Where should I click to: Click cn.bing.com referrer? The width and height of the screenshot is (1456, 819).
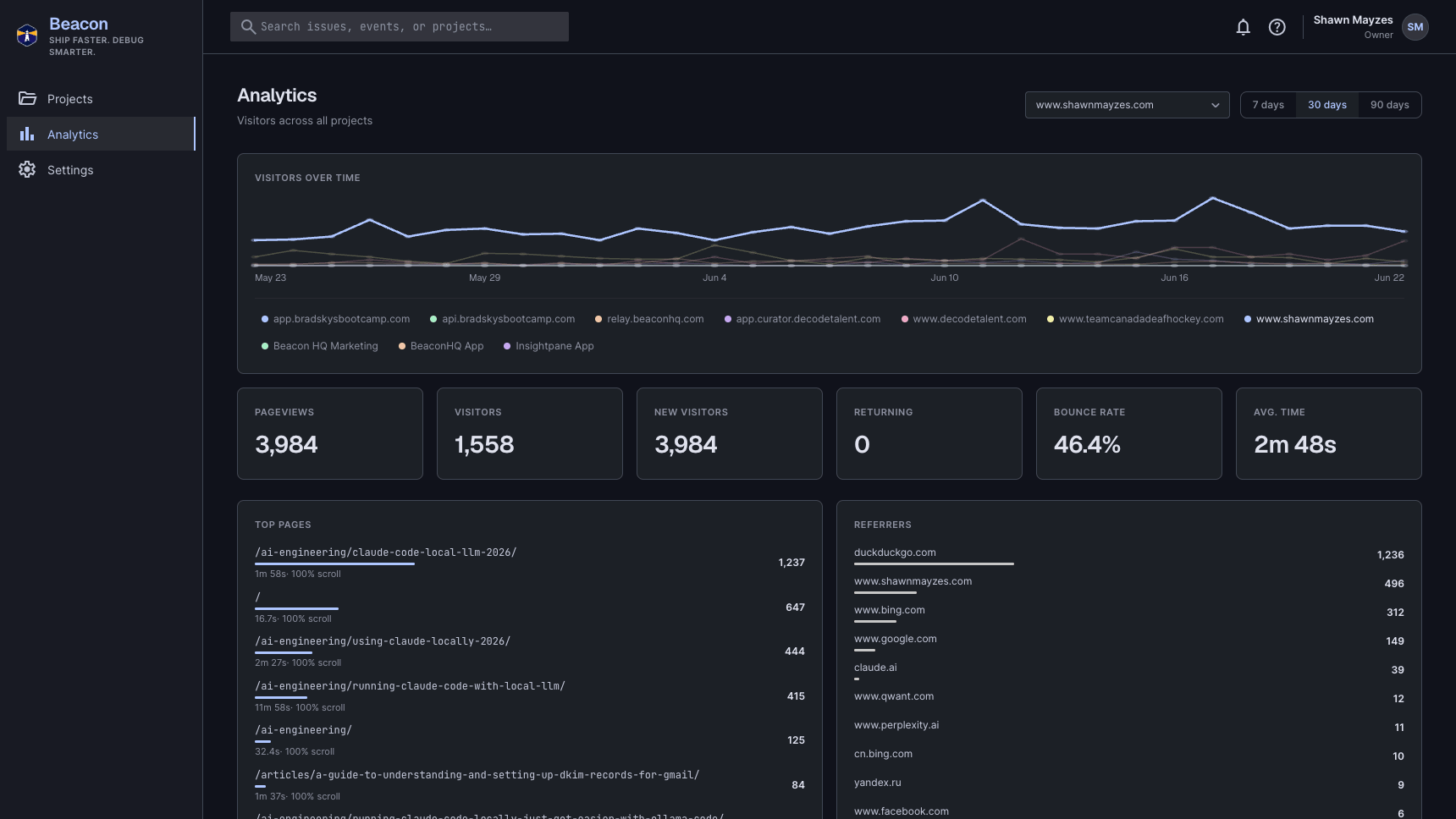[883, 754]
